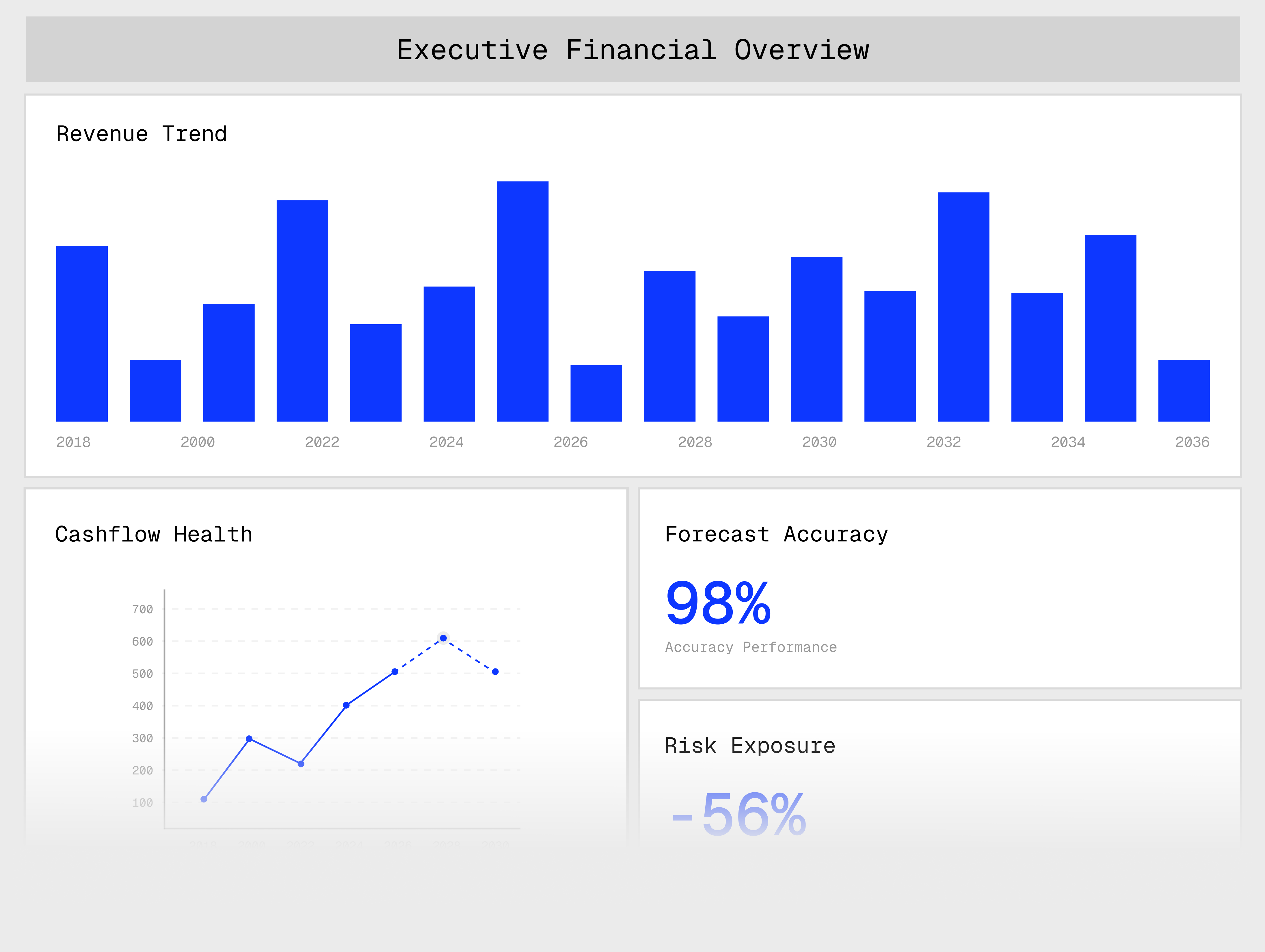Click the Forecast Accuracy card title
Viewport: 1265px width, 952px height.
776,534
